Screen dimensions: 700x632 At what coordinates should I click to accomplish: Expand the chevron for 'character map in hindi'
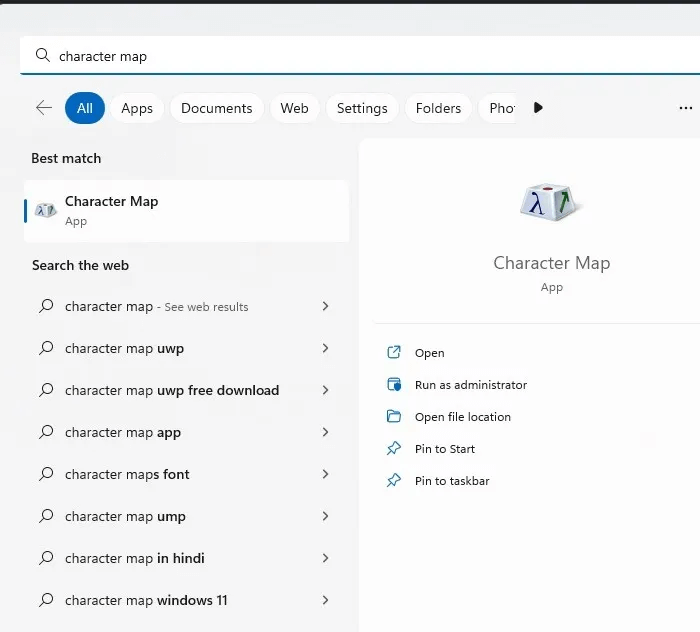click(325, 558)
